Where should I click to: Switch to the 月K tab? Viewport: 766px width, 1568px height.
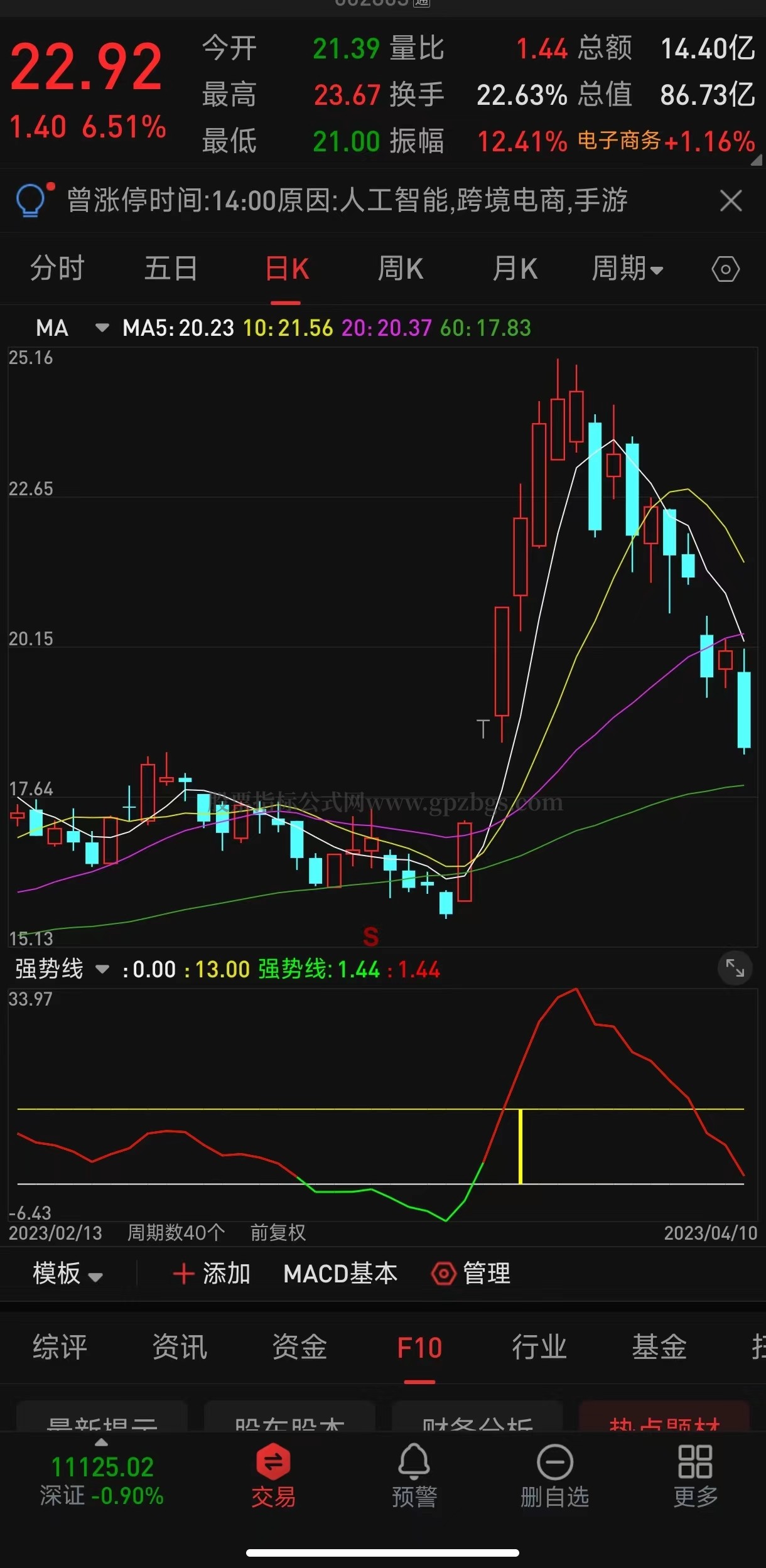click(x=515, y=269)
